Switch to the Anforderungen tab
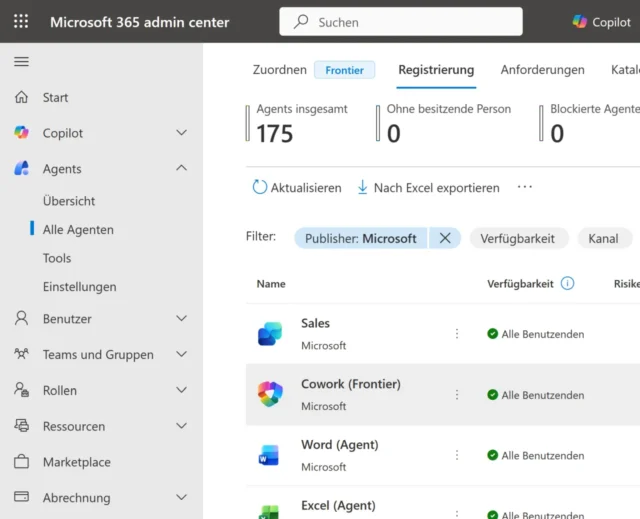Viewport: 640px width, 519px height. pos(542,70)
